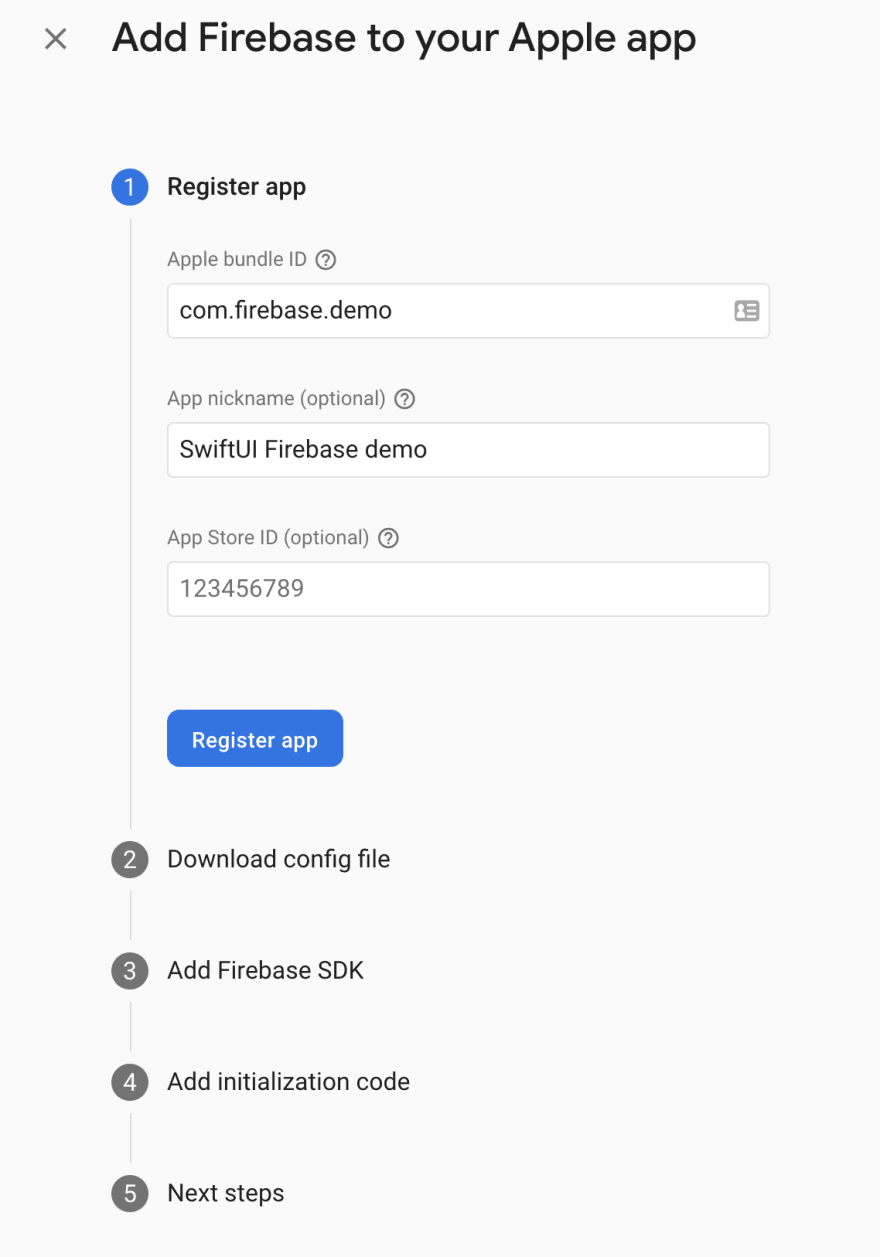Focus the App nickname input field
The image size is (880, 1257).
pos(468,449)
